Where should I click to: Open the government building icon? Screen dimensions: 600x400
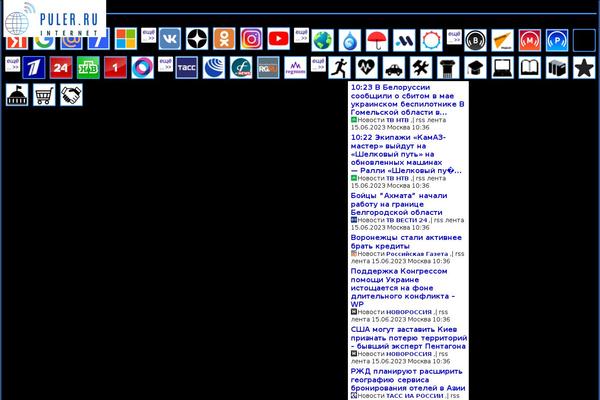pyautogui.click(x=17, y=95)
